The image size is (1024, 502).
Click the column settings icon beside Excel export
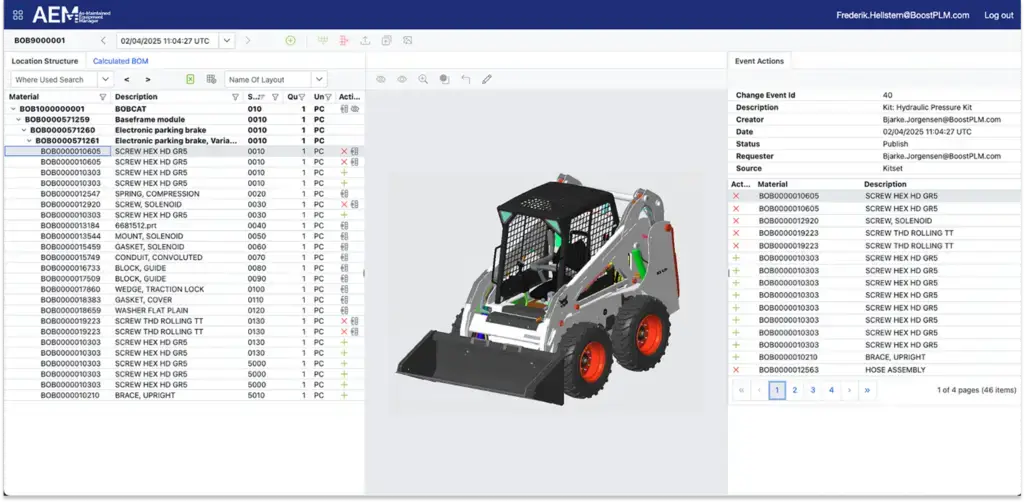[x=211, y=79]
